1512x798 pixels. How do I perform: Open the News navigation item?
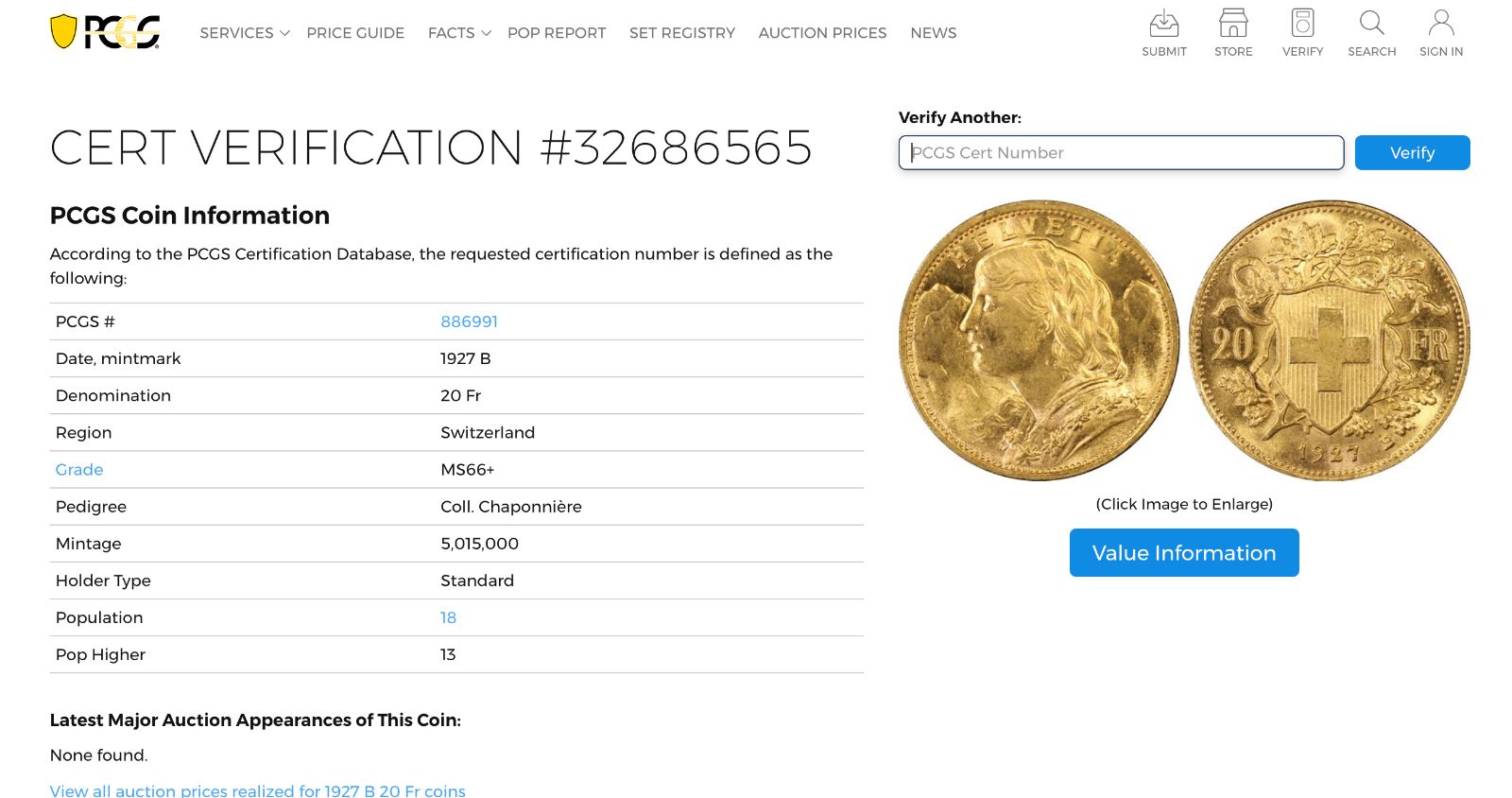933,33
